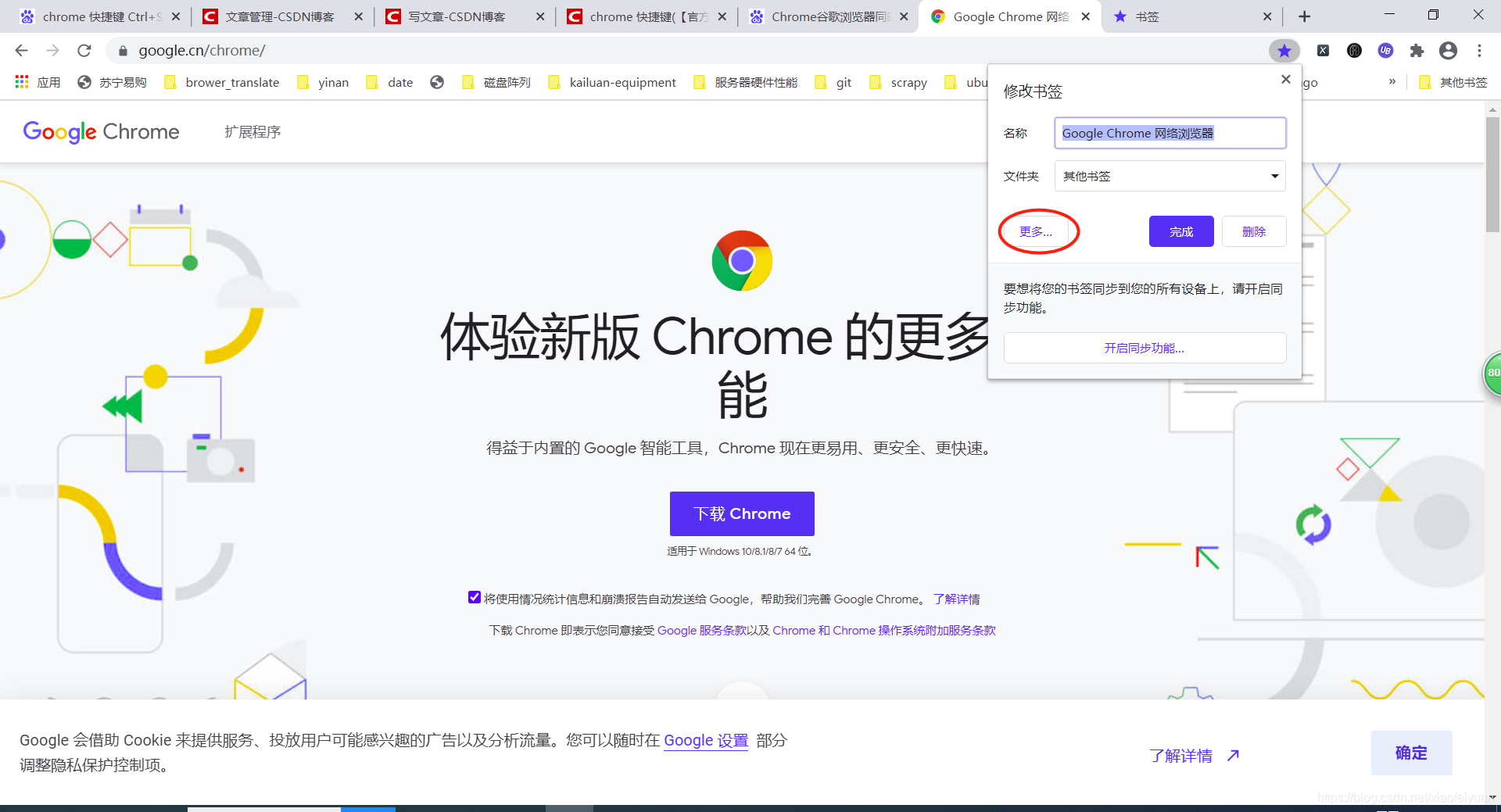Open the yinan bookmark folder
This screenshot has height=812, width=1501.
(322, 82)
